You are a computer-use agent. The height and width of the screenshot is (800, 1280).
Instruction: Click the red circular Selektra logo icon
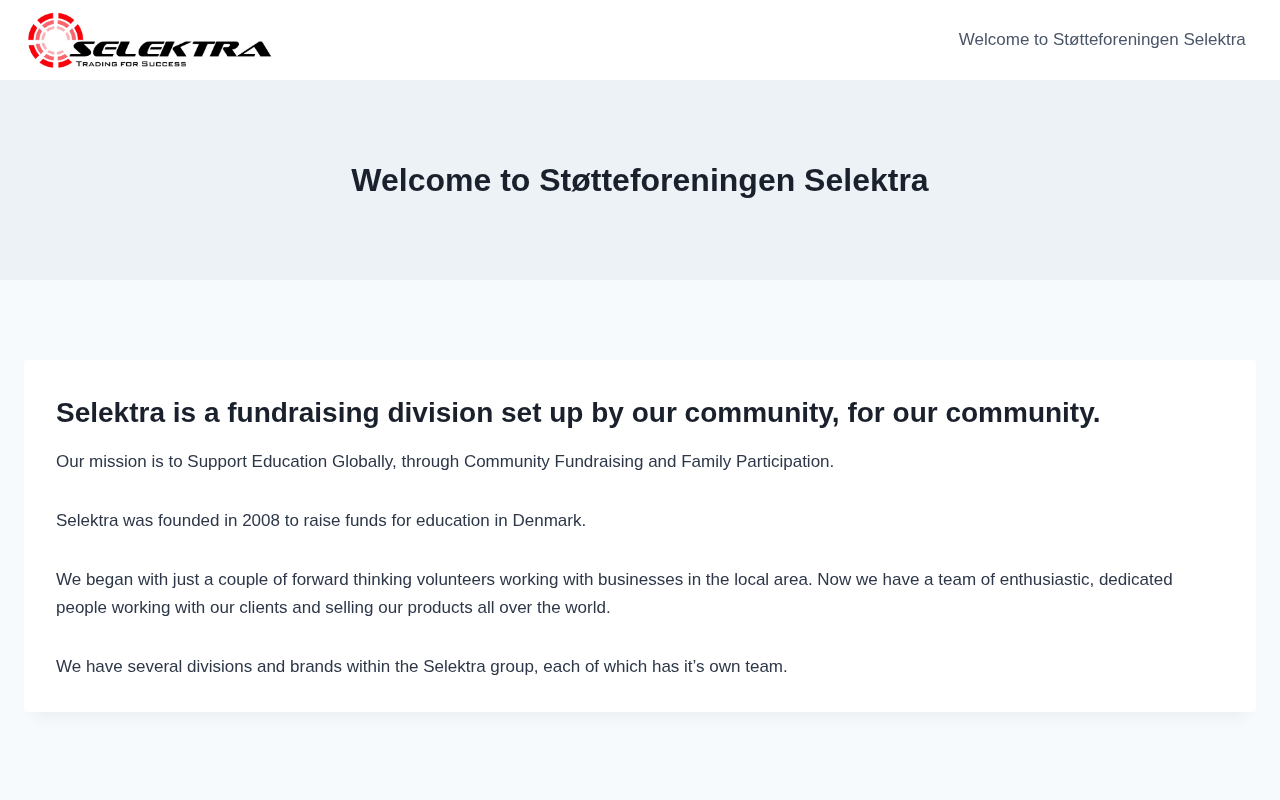click(53, 40)
